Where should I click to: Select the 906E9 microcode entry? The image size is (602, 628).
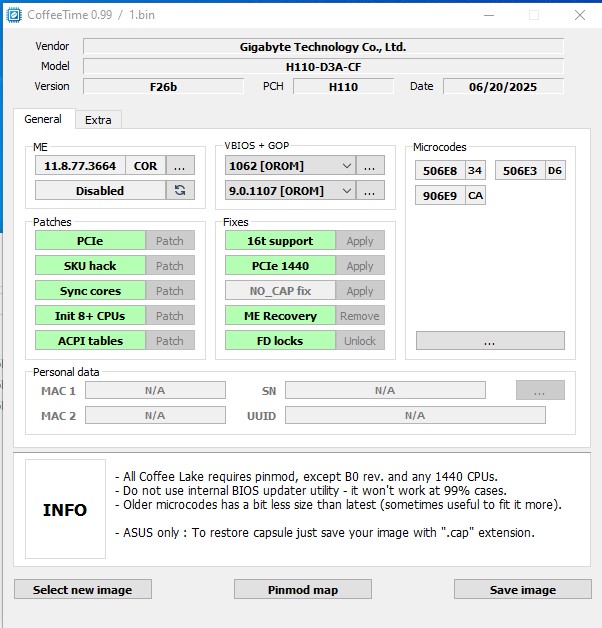point(439,196)
